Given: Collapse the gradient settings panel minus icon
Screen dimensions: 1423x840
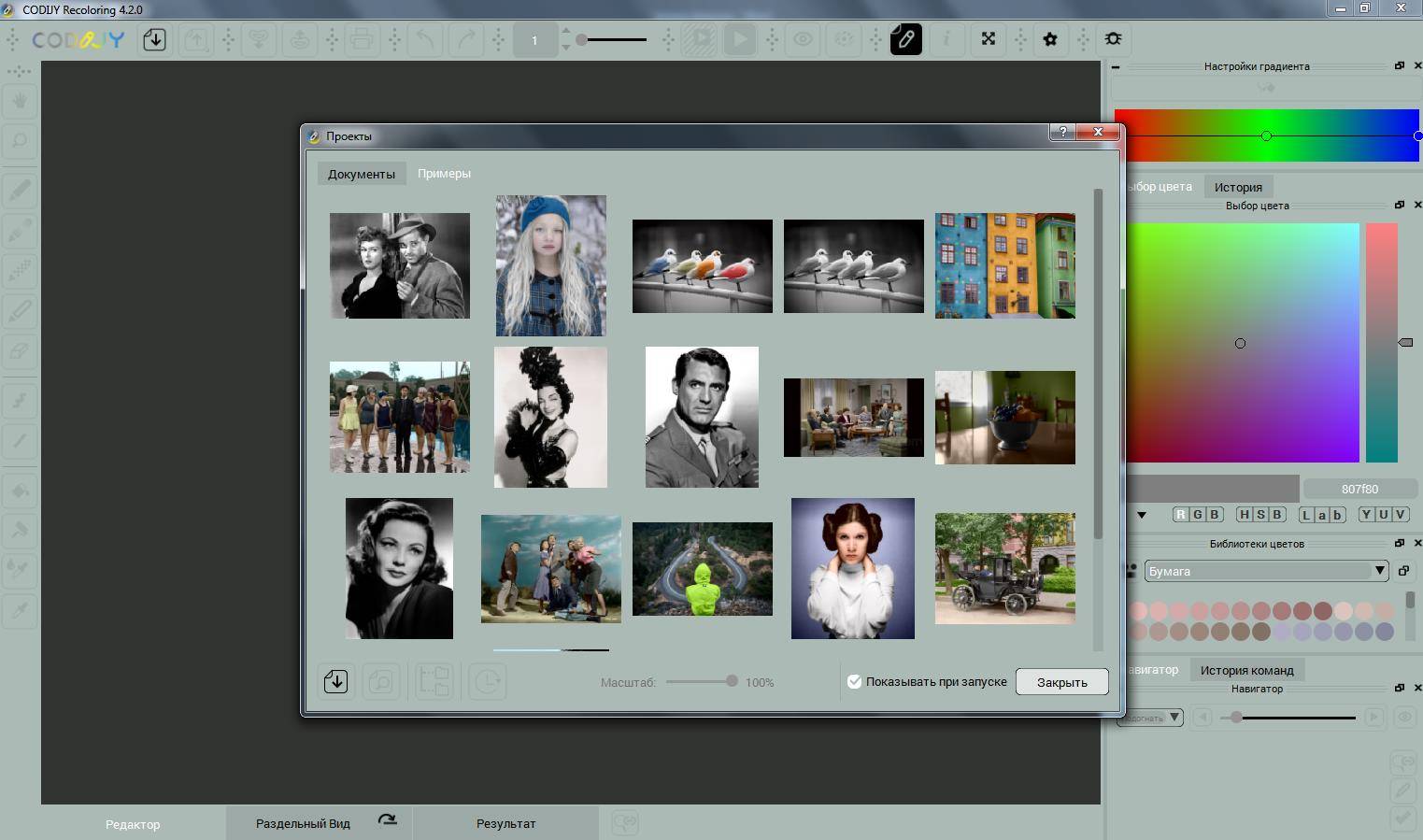Looking at the screenshot, I should 1116,66.
